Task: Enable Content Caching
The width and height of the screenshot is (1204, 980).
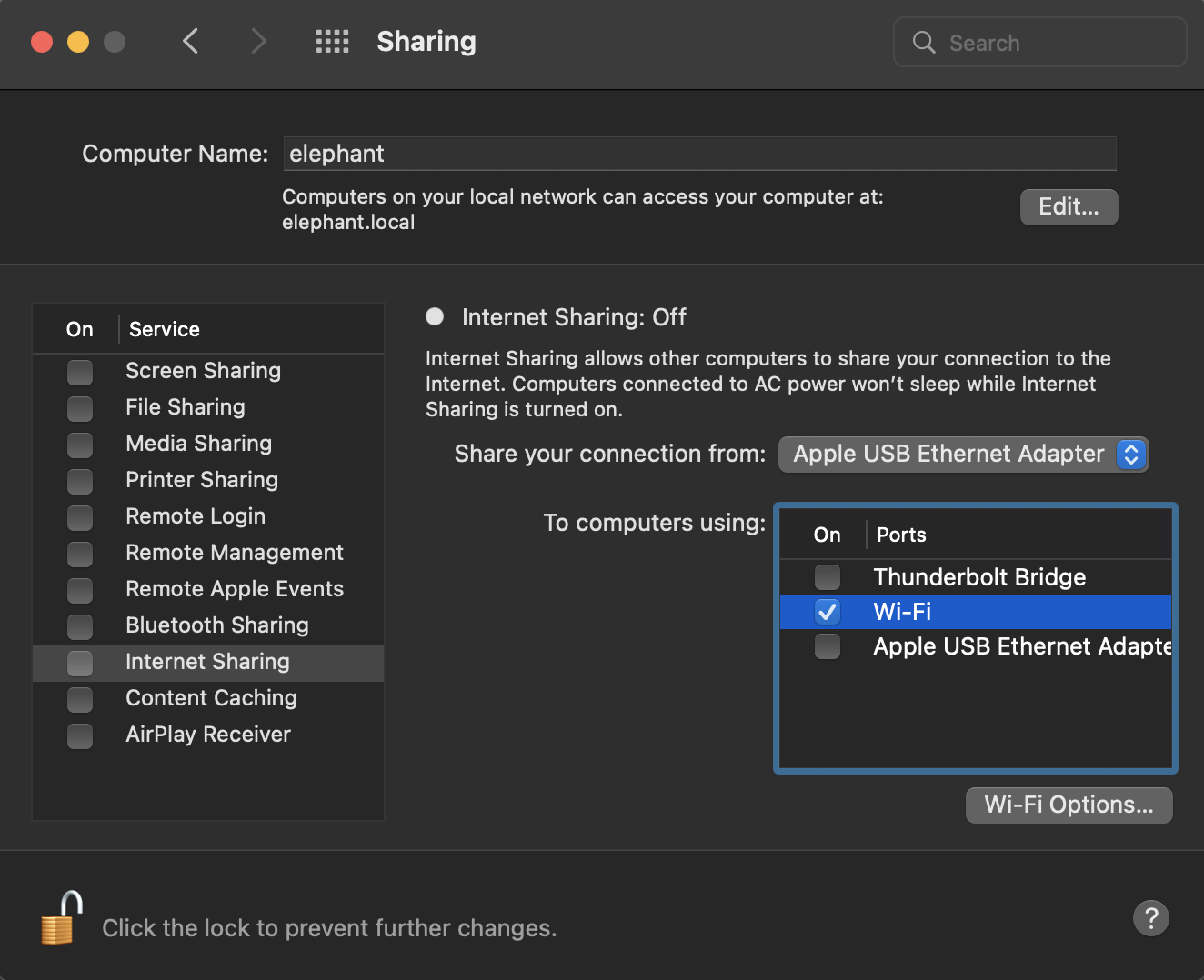Action: (x=80, y=700)
